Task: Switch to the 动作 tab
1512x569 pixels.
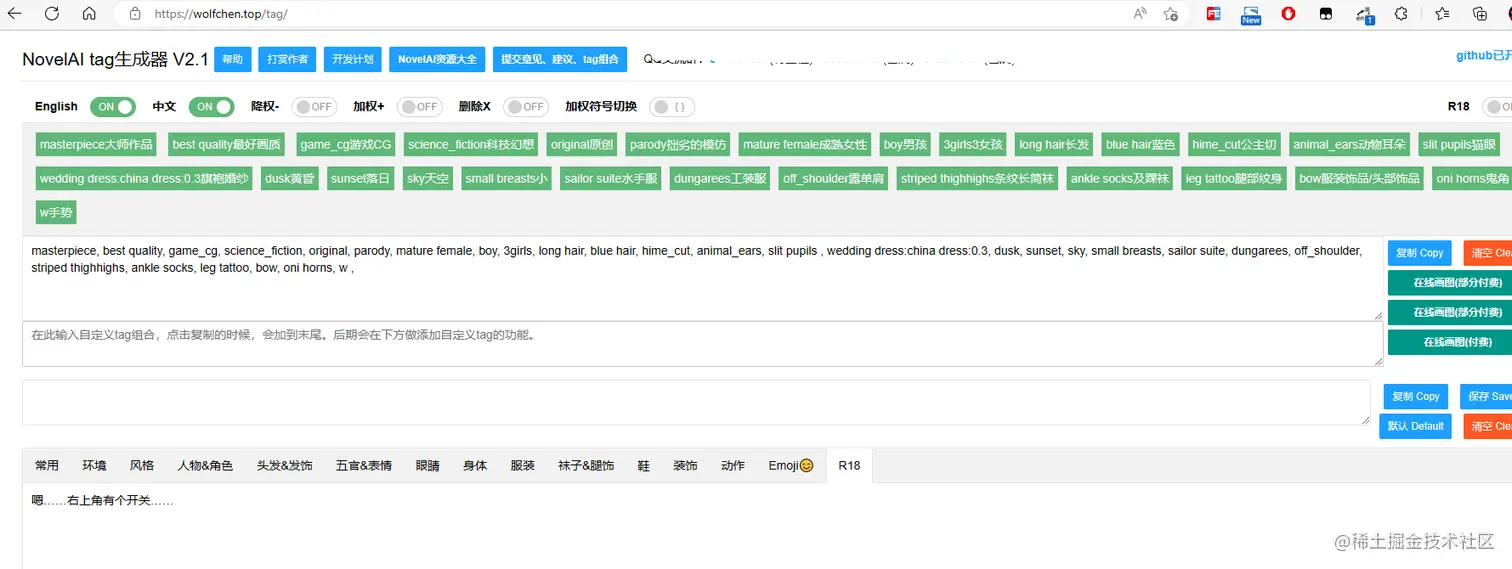Action: [x=733, y=466]
